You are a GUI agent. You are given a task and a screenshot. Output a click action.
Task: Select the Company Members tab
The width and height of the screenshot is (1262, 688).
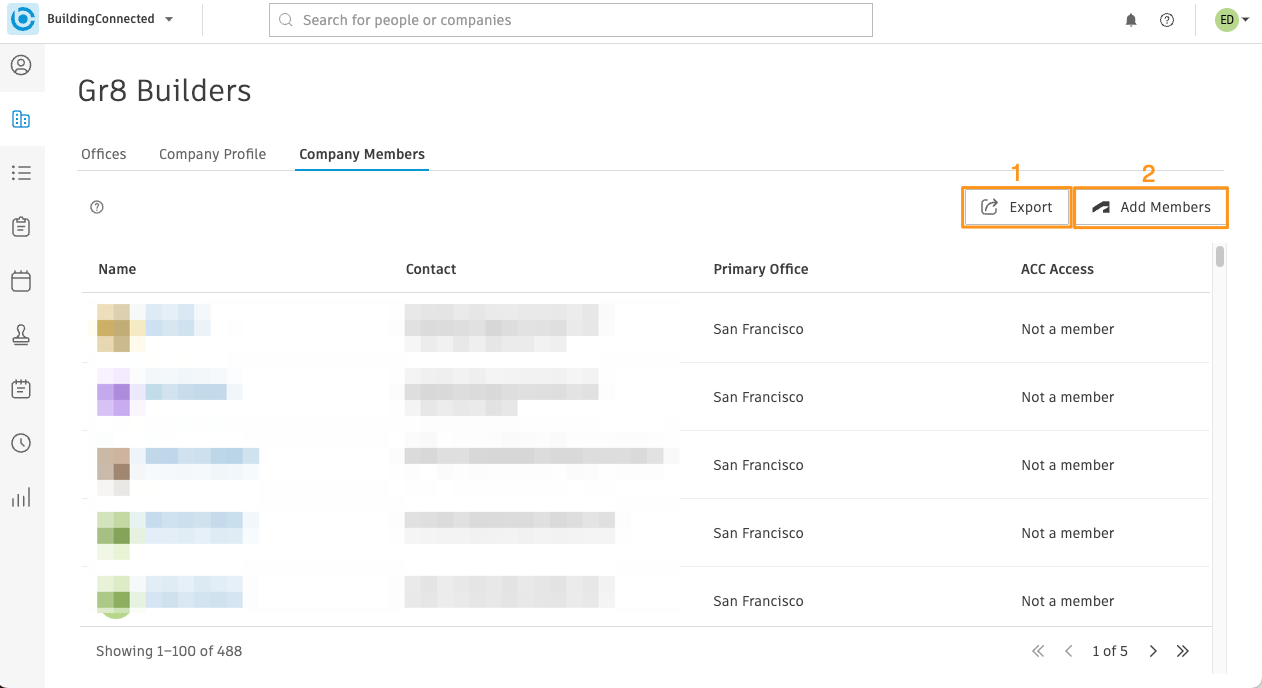362,154
